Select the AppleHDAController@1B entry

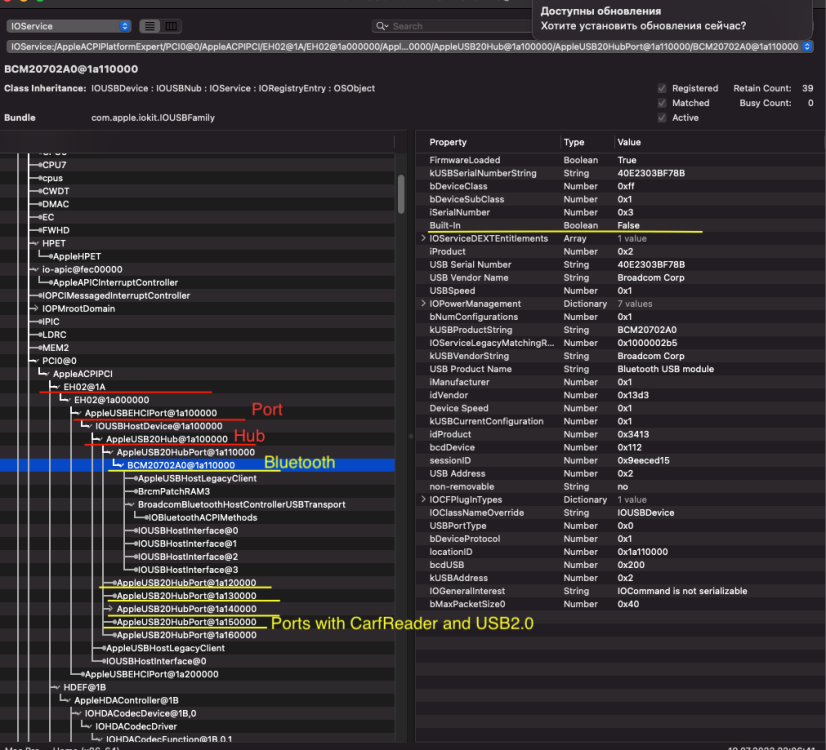point(126,700)
